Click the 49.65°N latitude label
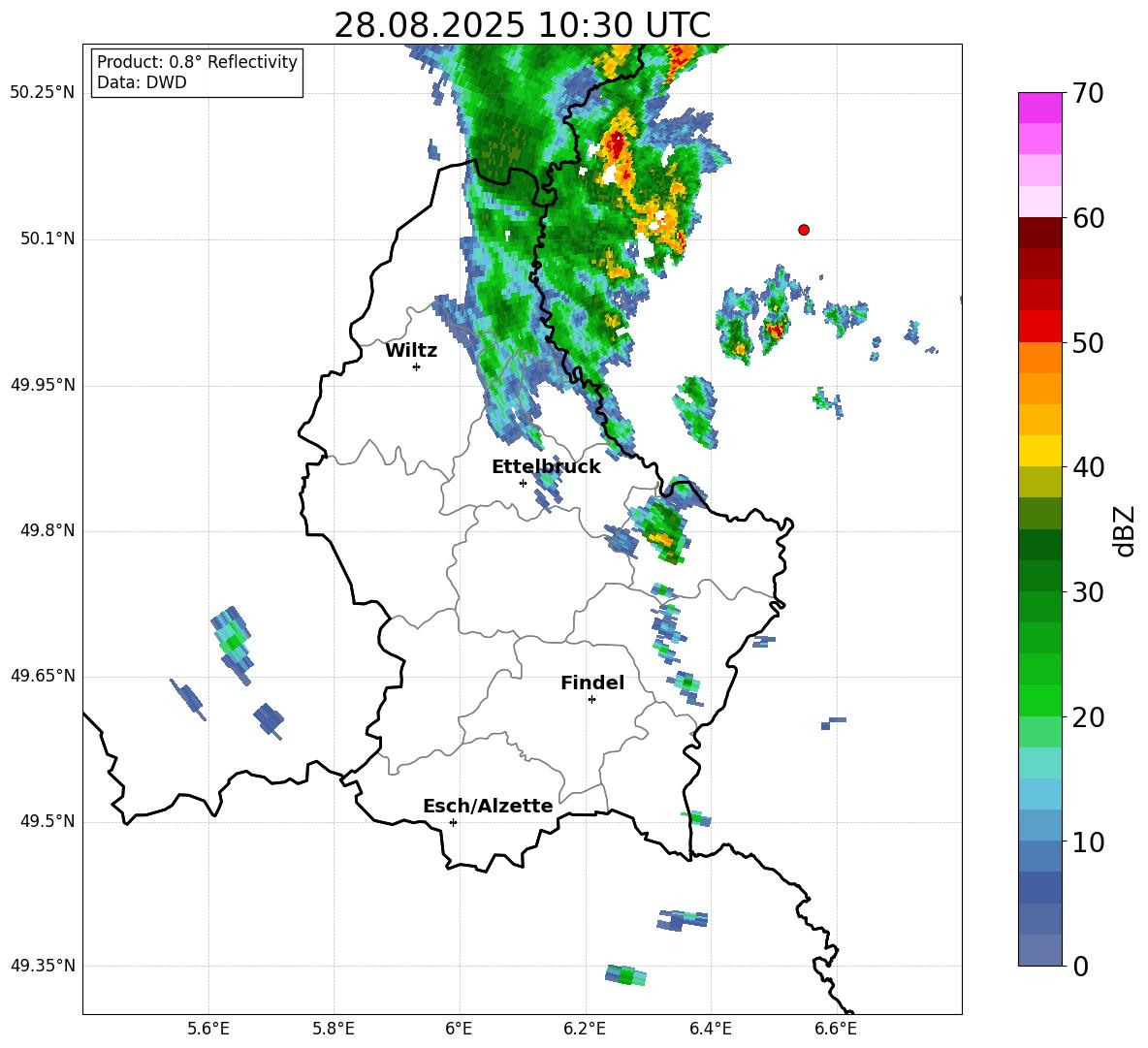1148x1048 pixels. (43, 676)
